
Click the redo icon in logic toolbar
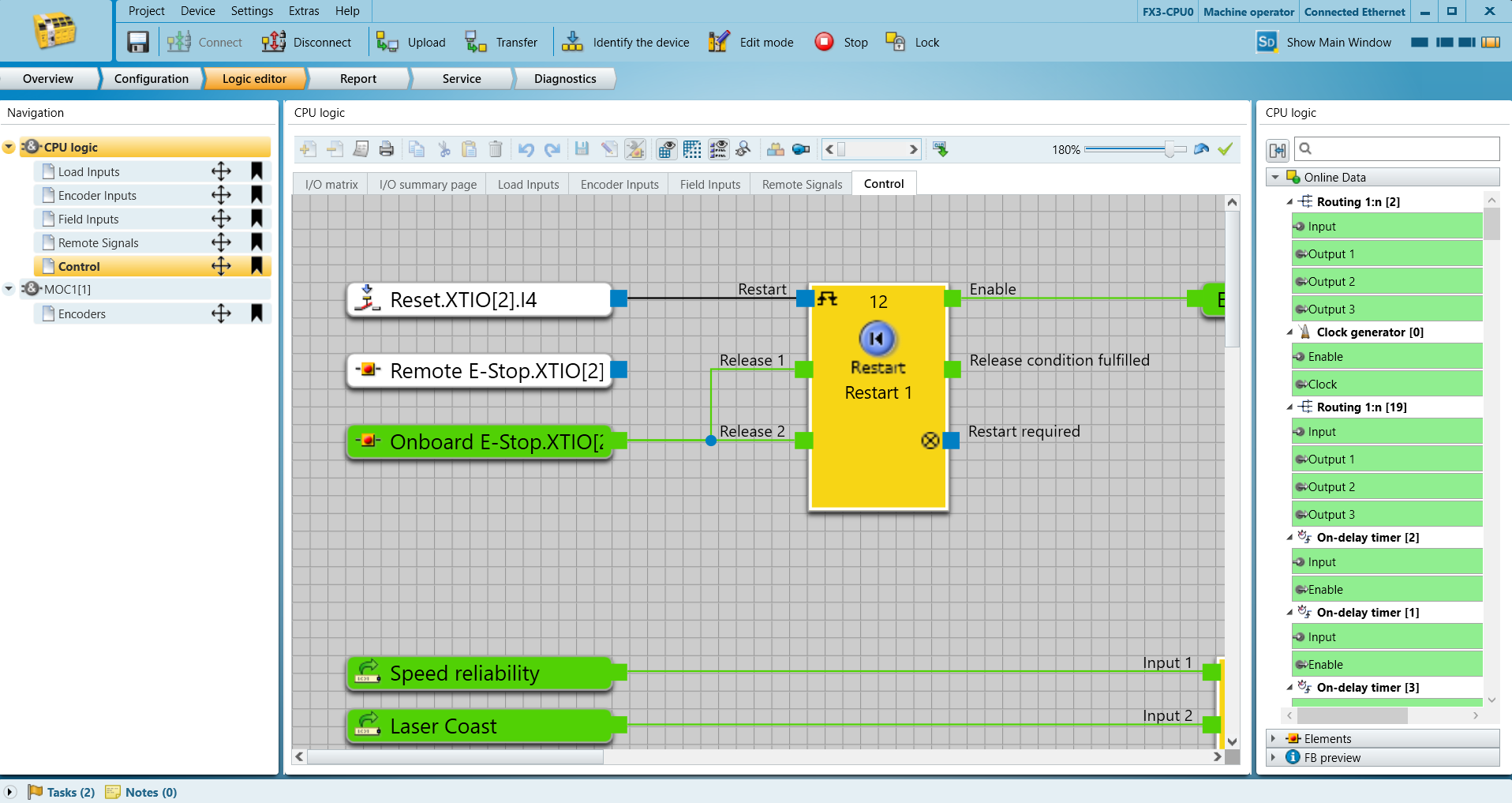click(x=552, y=148)
